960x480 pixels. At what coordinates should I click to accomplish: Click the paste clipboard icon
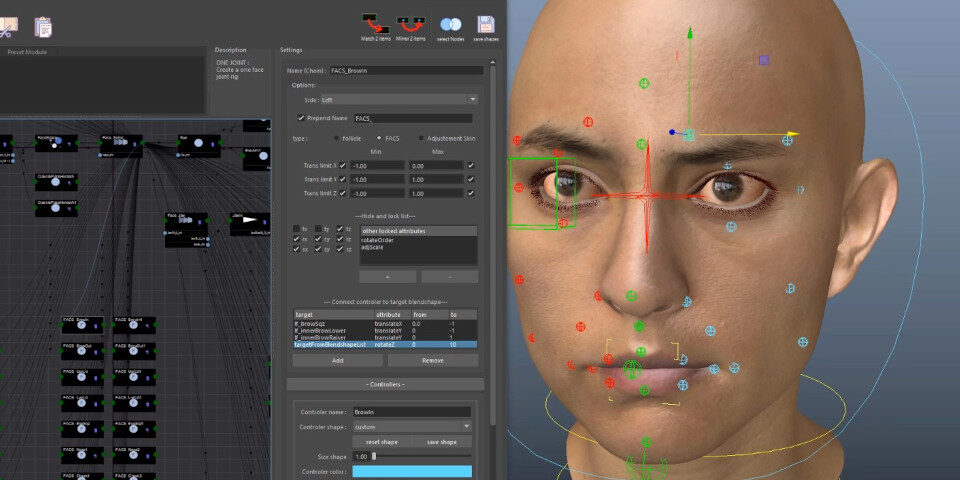[x=43, y=26]
